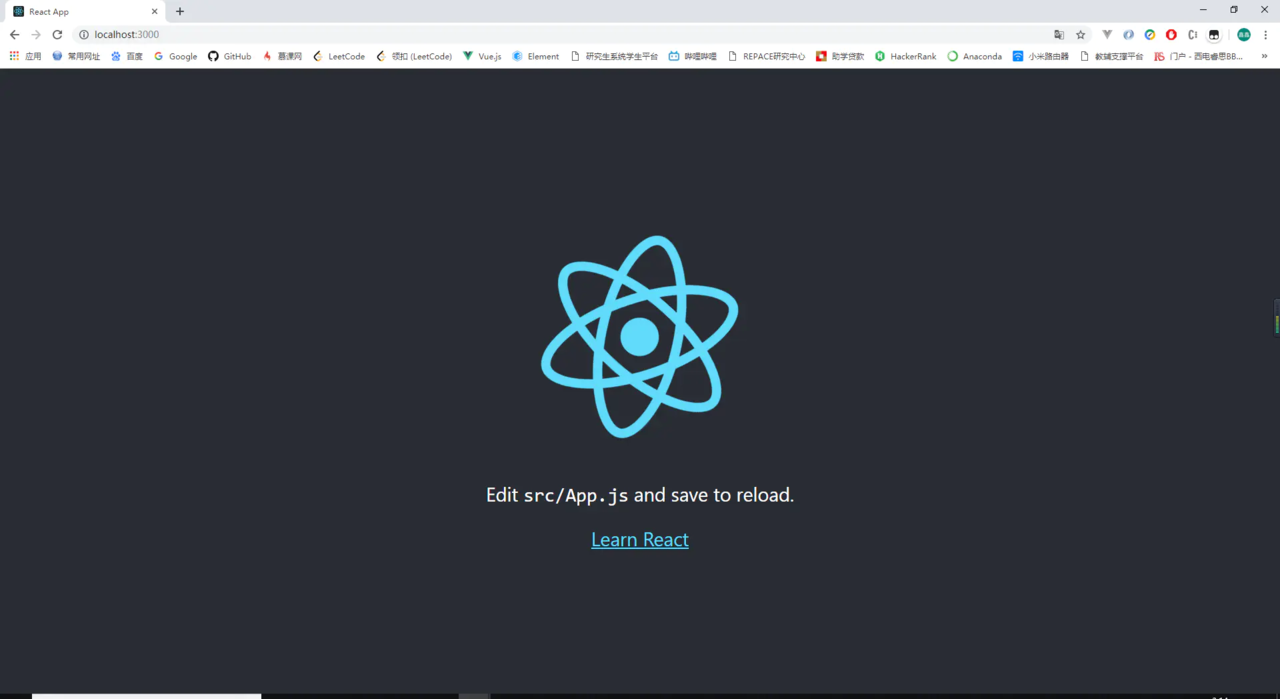
Task: Open the plain LeetCode bookmark
Action: click(x=339, y=56)
